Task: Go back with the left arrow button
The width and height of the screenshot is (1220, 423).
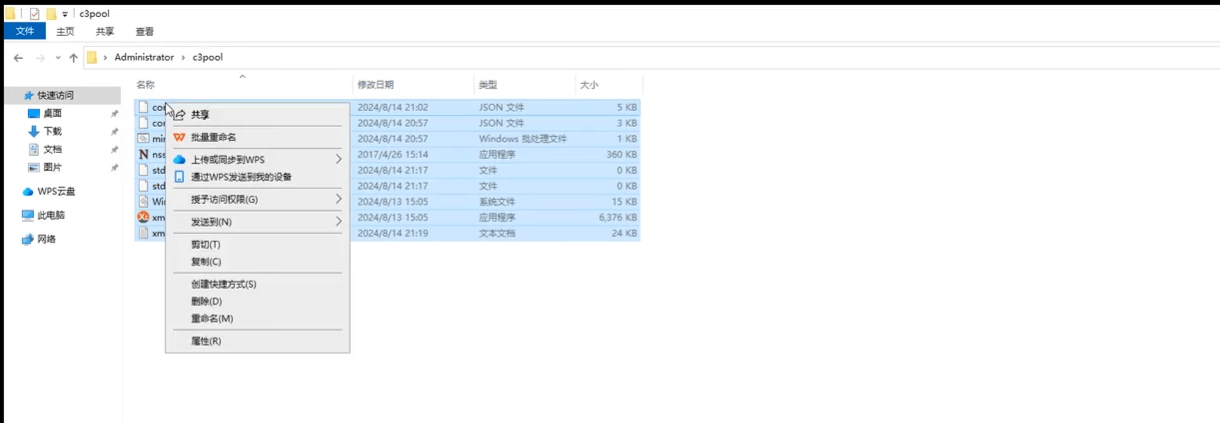Action: click(x=18, y=58)
